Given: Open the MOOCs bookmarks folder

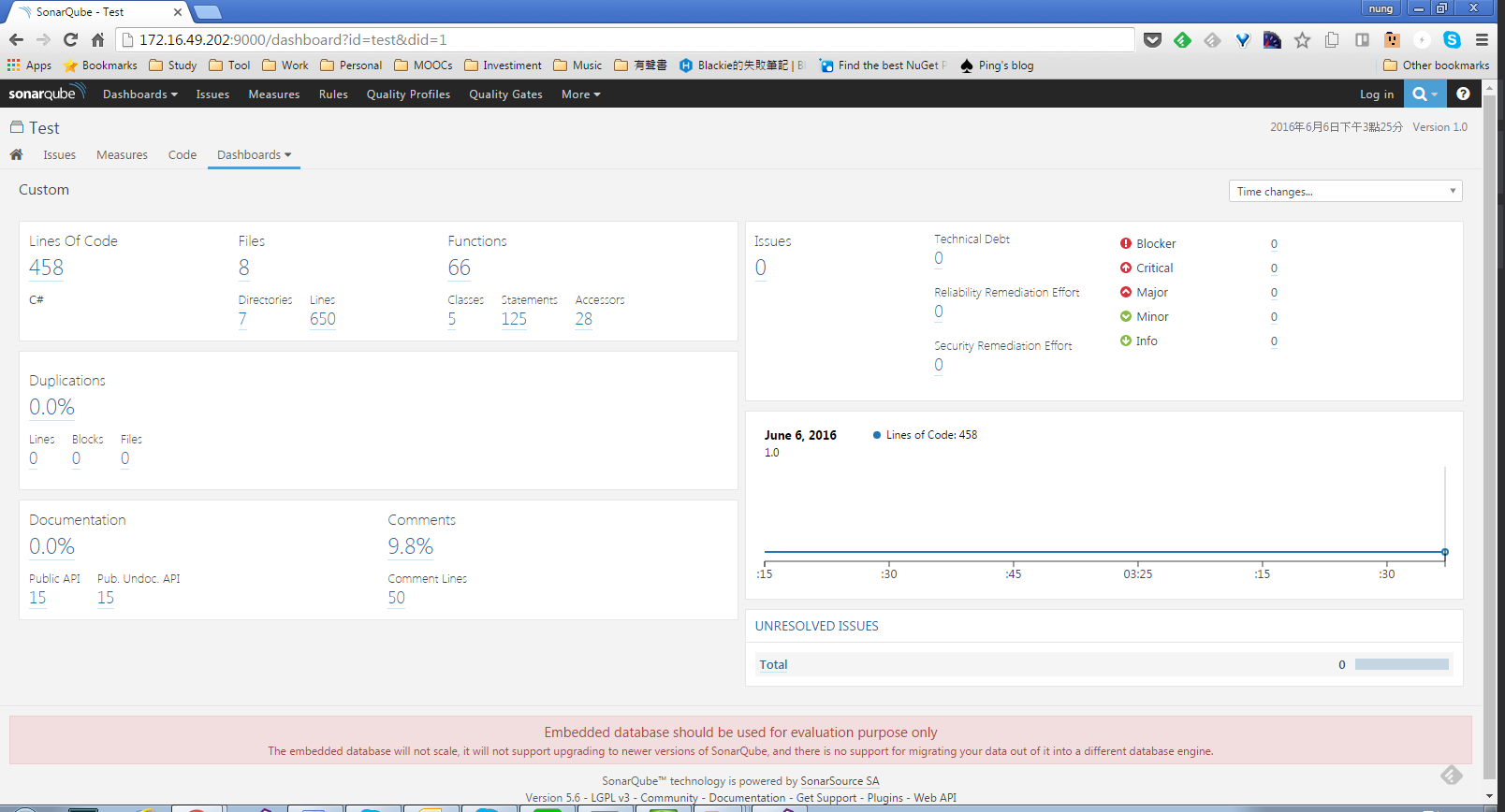Looking at the screenshot, I should pyautogui.click(x=423, y=65).
